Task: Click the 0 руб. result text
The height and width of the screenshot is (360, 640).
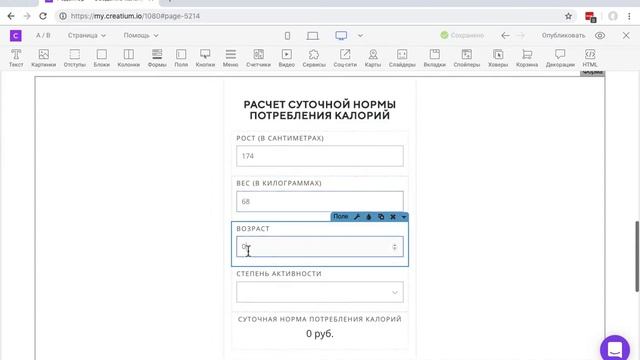Action: [320, 333]
